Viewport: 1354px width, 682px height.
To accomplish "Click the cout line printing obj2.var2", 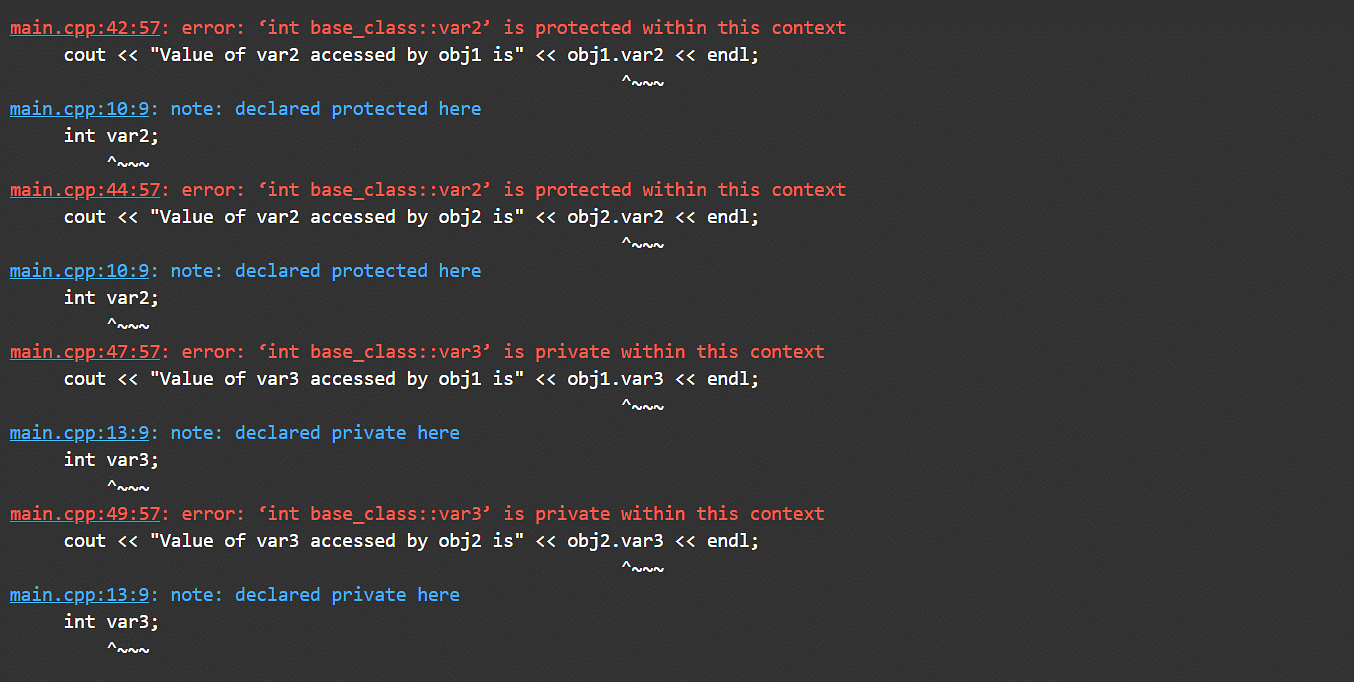I will click(412, 217).
